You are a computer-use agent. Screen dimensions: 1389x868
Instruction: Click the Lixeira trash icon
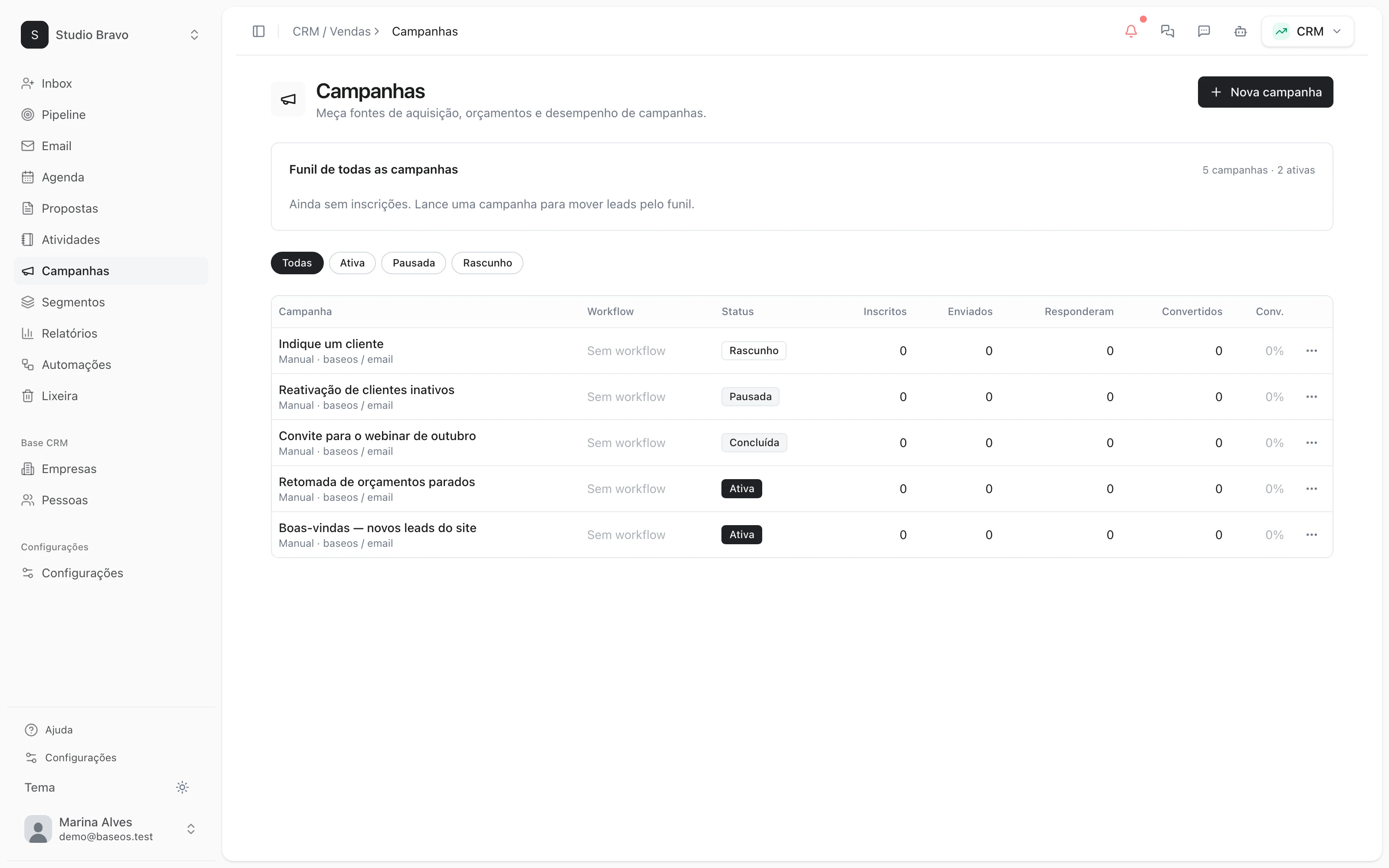(27, 396)
